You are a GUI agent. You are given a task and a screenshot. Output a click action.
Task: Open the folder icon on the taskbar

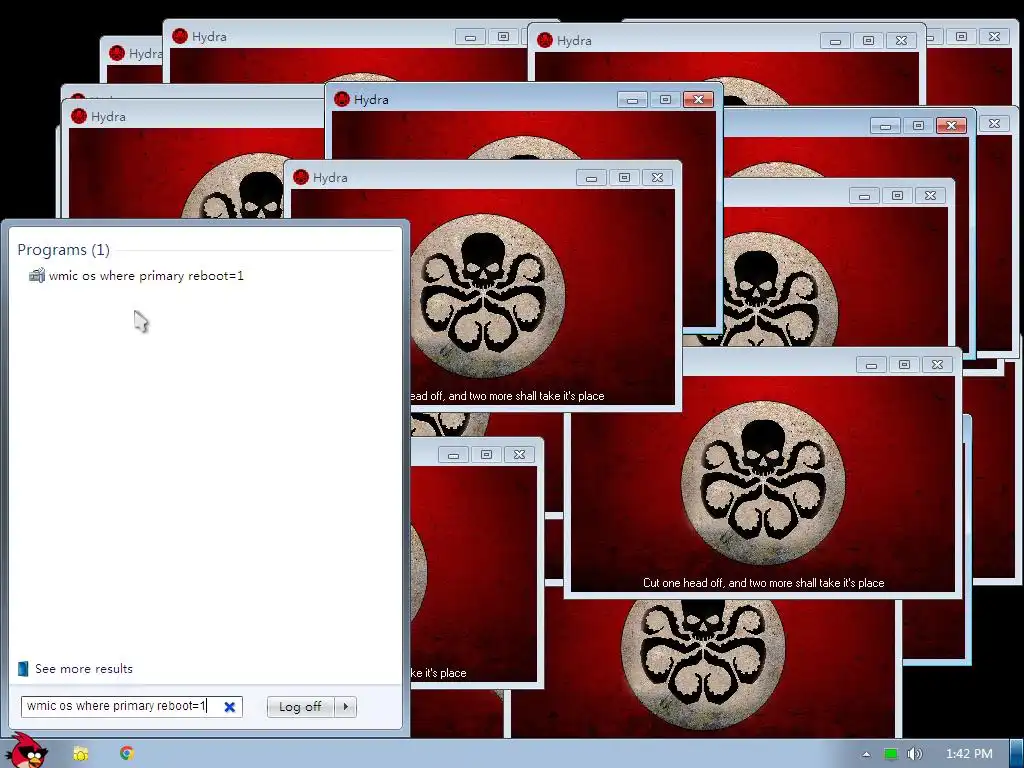pyautogui.click(x=81, y=754)
